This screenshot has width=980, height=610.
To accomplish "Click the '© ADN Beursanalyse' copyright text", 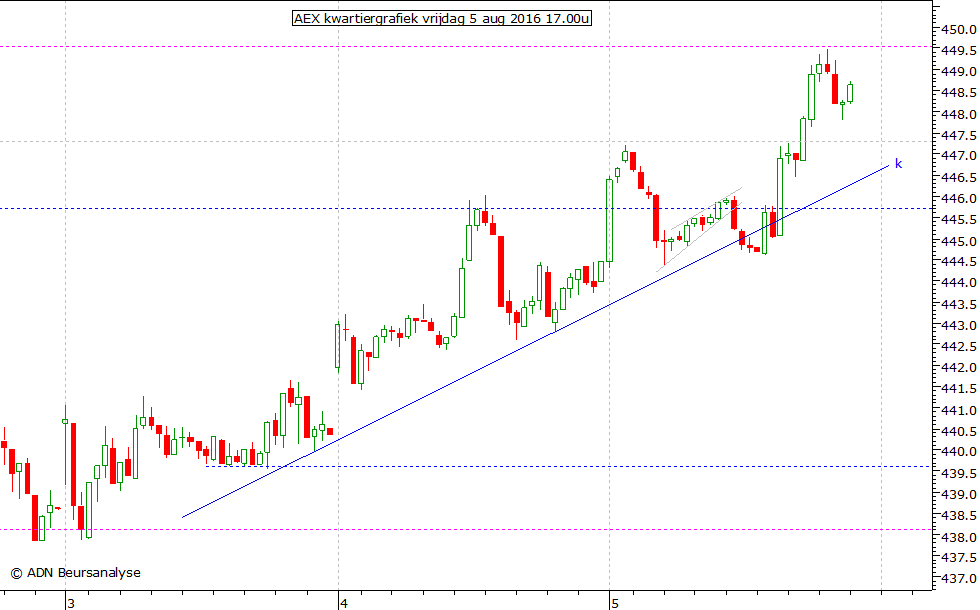I will click(x=76, y=572).
